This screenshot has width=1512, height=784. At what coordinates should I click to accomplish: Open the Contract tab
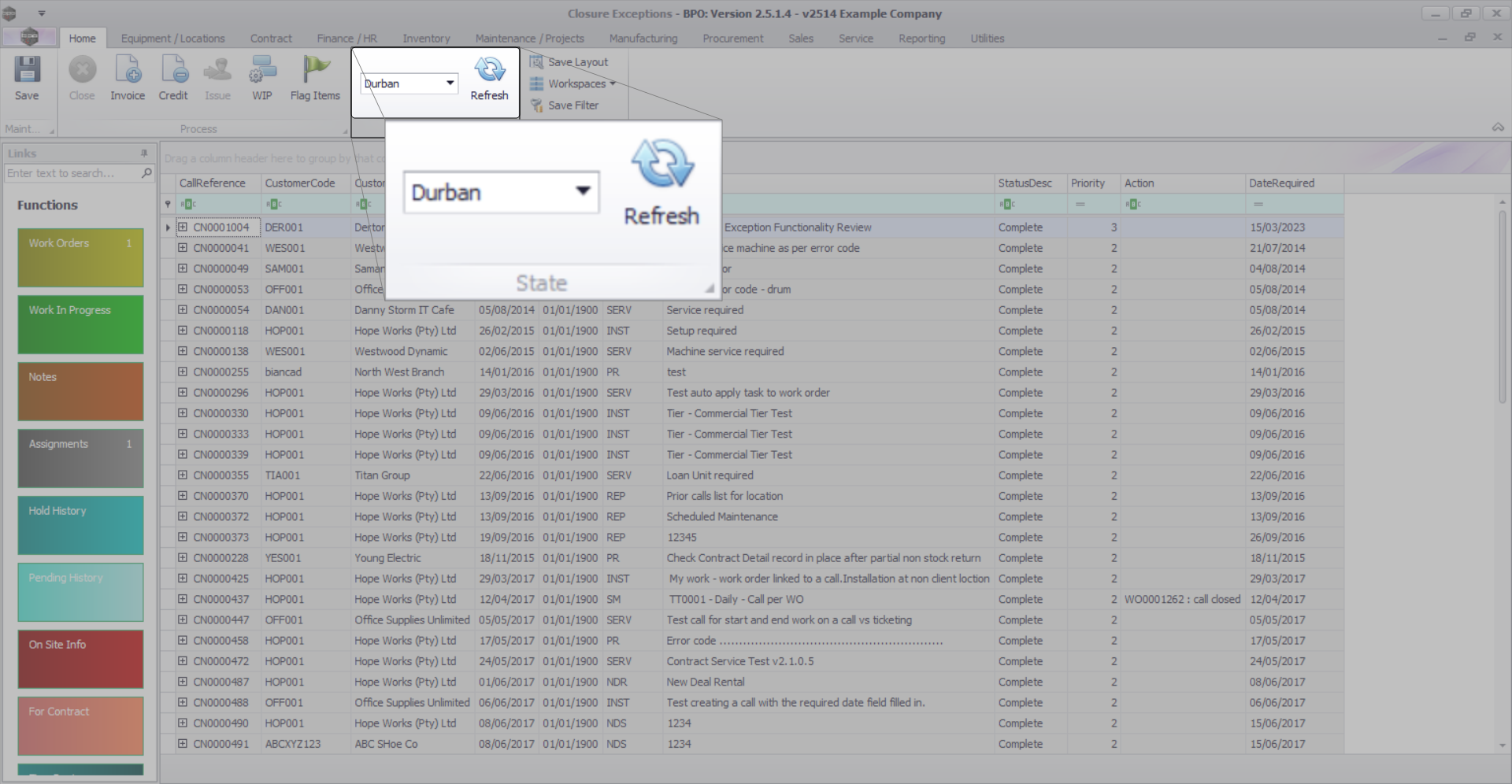coord(271,38)
